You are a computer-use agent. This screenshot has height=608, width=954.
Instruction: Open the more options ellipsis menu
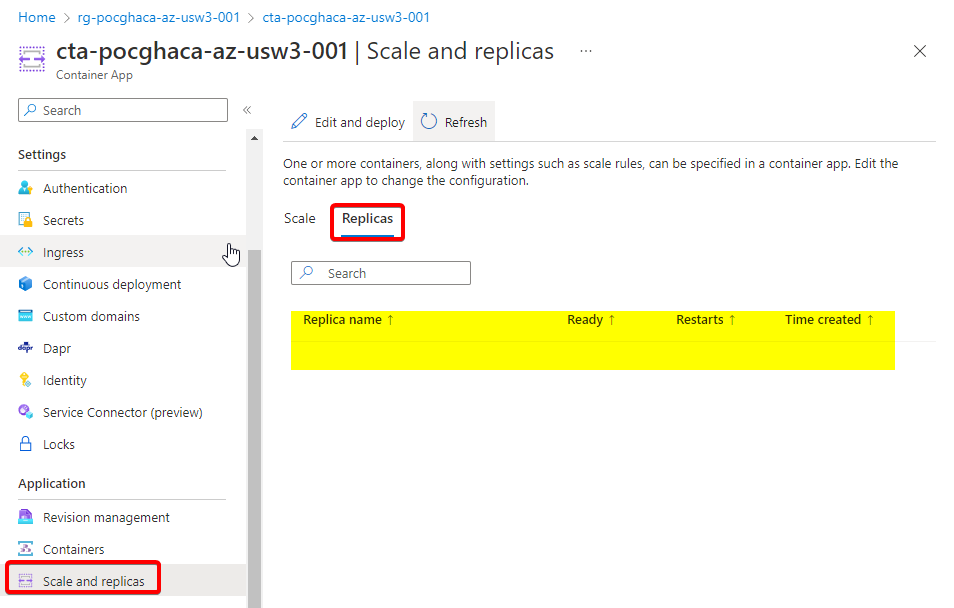(x=586, y=51)
